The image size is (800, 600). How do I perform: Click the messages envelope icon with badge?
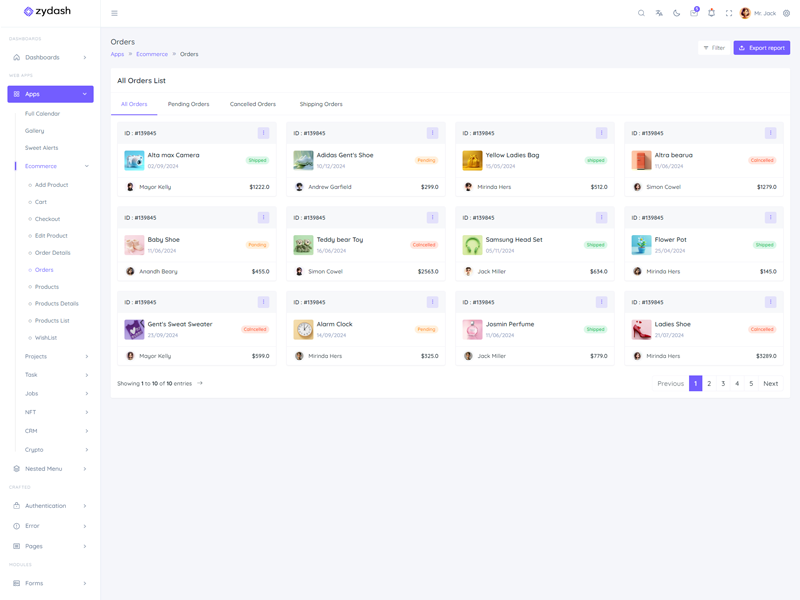694,13
